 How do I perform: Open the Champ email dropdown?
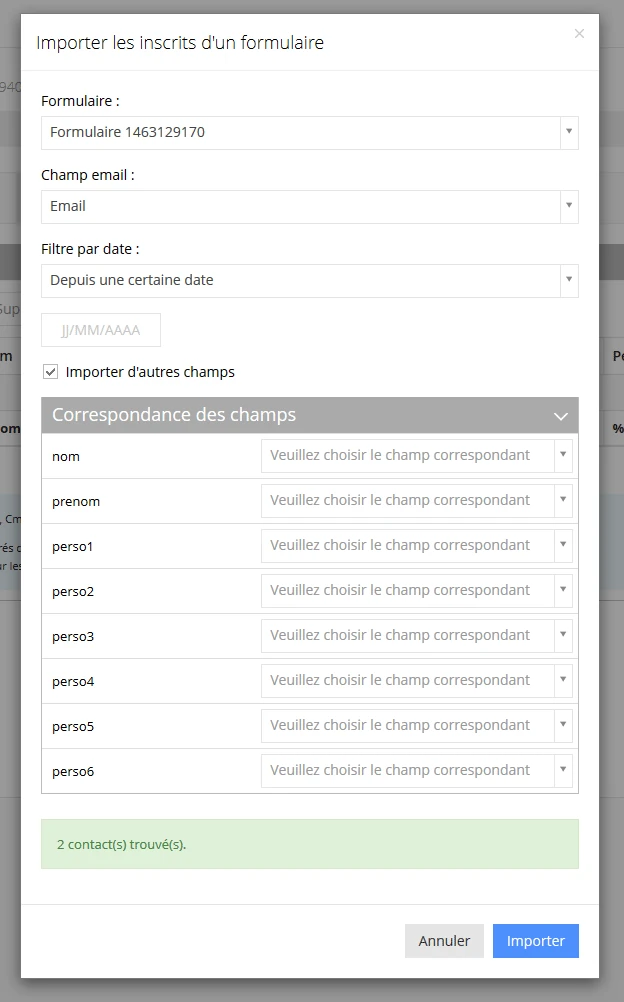click(x=309, y=206)
